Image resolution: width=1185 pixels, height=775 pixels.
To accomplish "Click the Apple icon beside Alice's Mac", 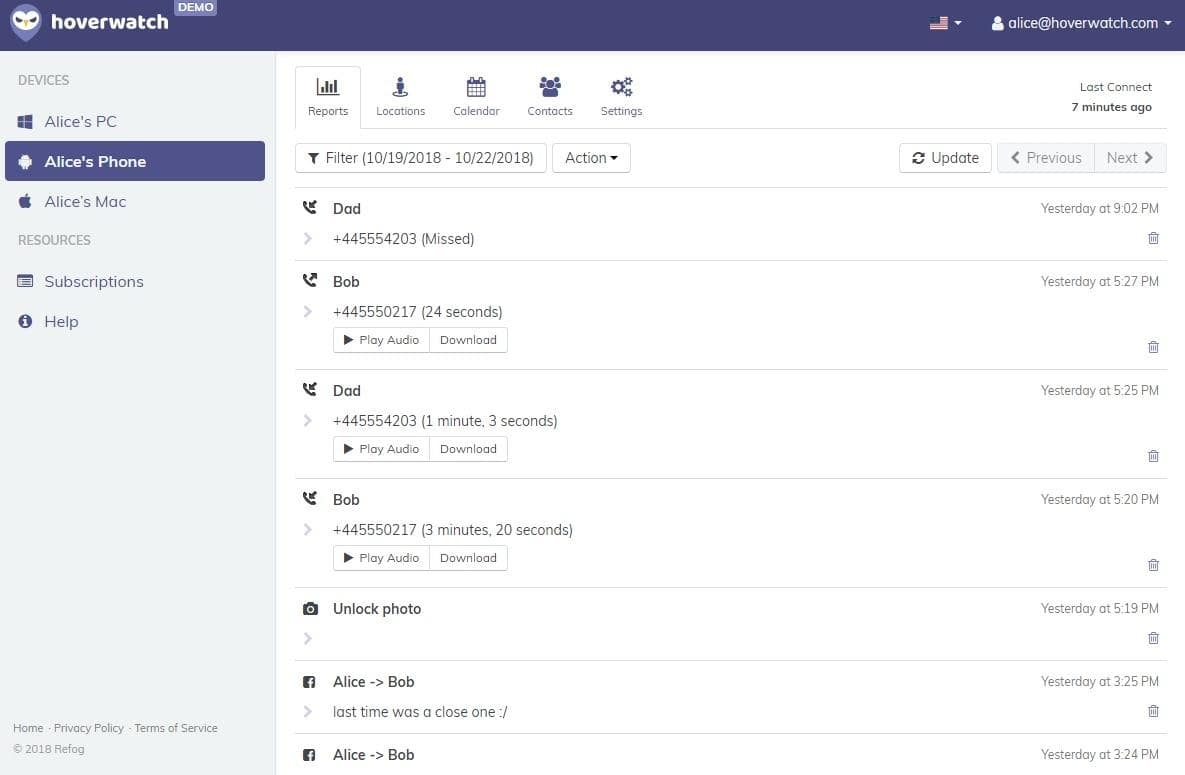I will [25, 201].
